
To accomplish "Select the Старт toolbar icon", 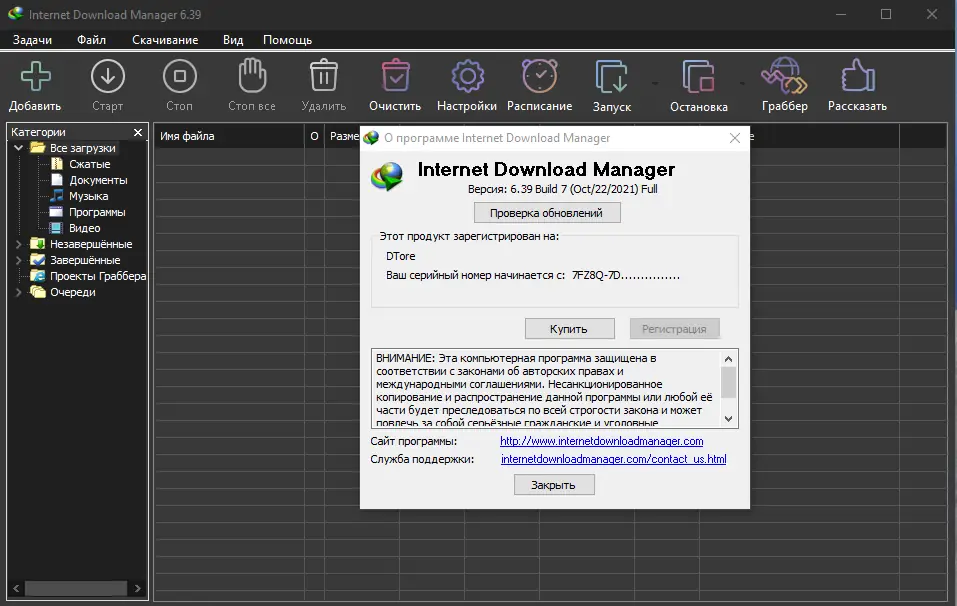I will click(x=108, y=77).
